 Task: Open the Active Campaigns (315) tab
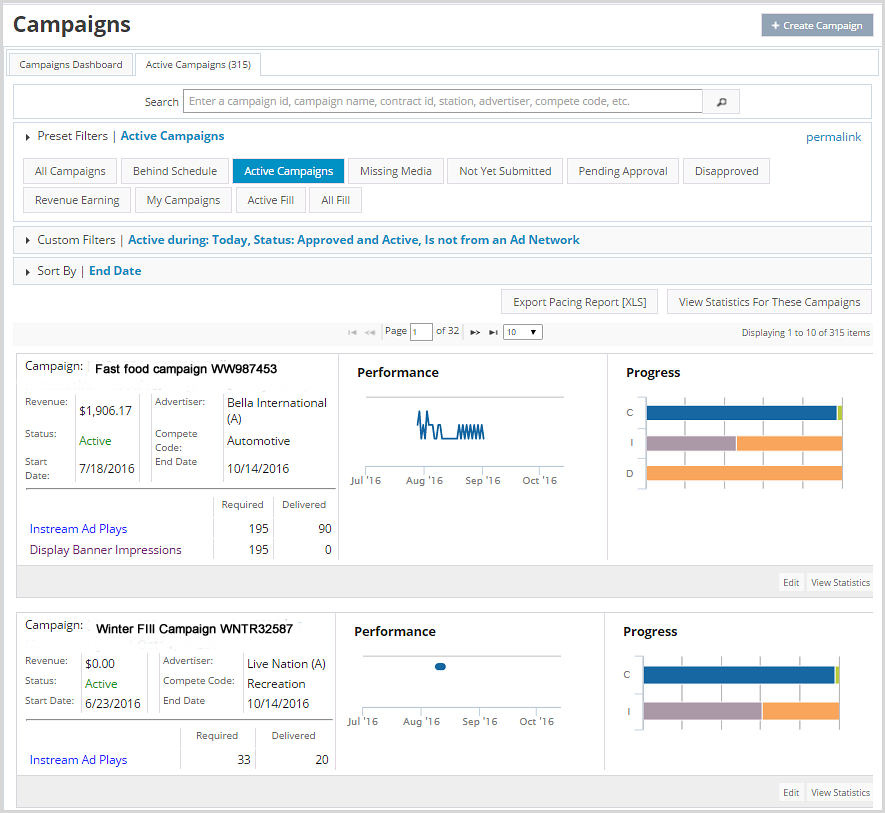197,63
